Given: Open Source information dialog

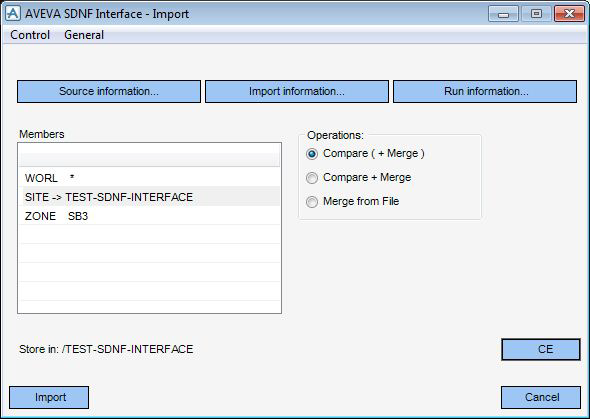Looking at the screenshot, I should click(x=109, y=91).
